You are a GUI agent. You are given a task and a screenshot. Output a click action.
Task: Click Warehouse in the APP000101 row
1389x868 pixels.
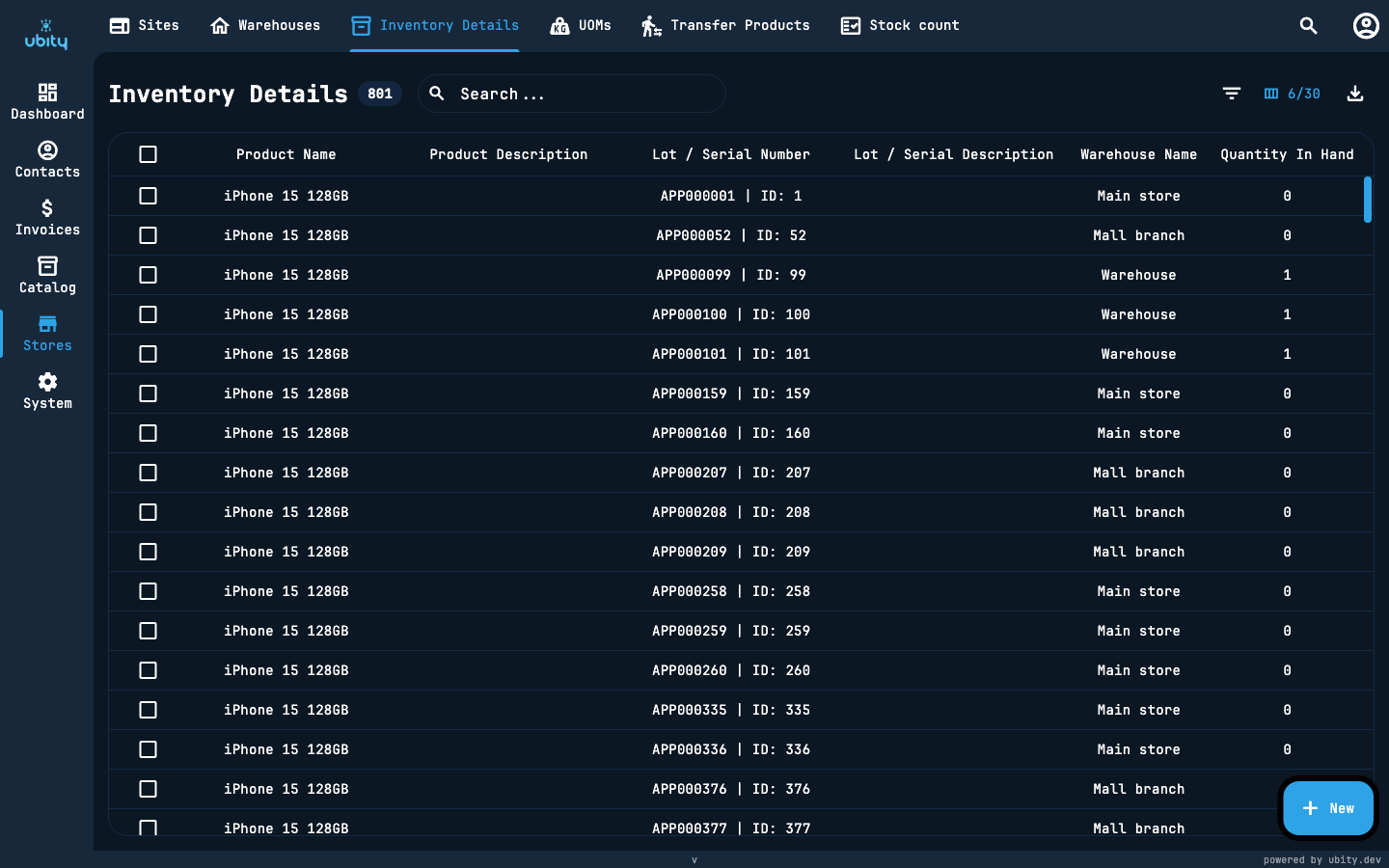[x=1139, y=354]
